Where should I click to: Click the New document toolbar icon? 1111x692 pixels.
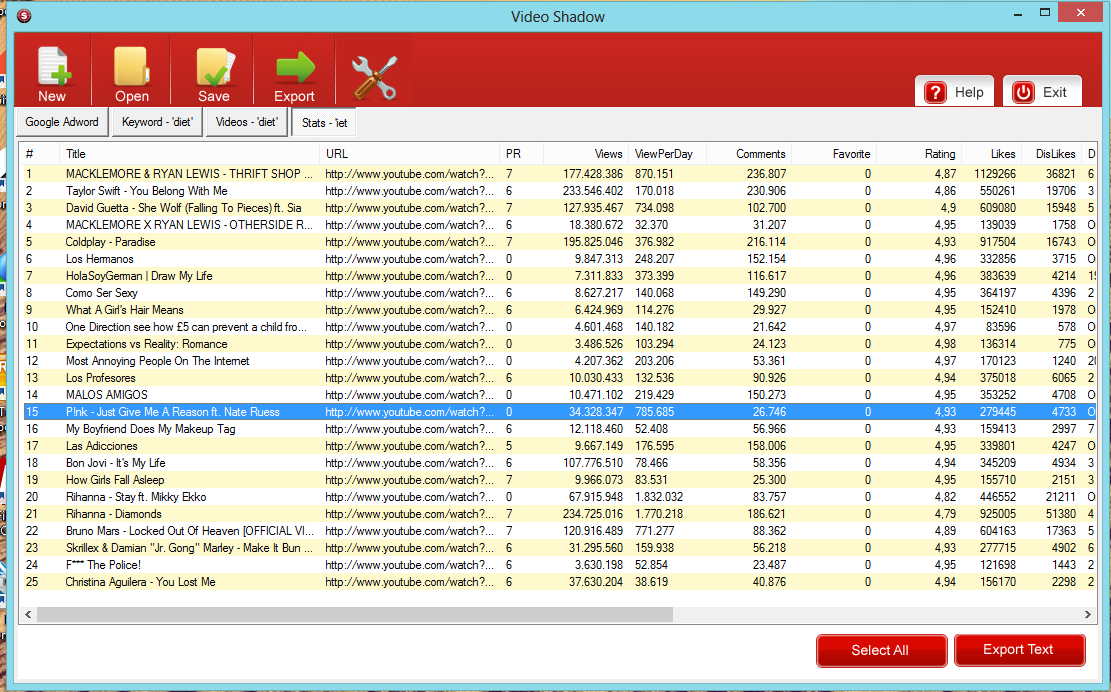[52, 74]
